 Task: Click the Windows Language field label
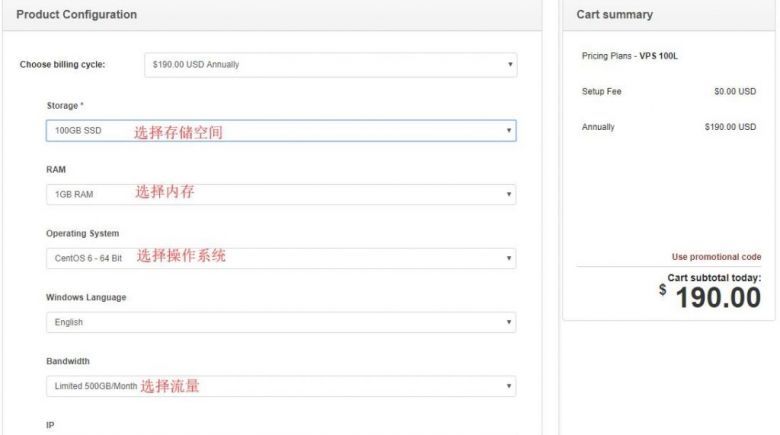point(86,297)
